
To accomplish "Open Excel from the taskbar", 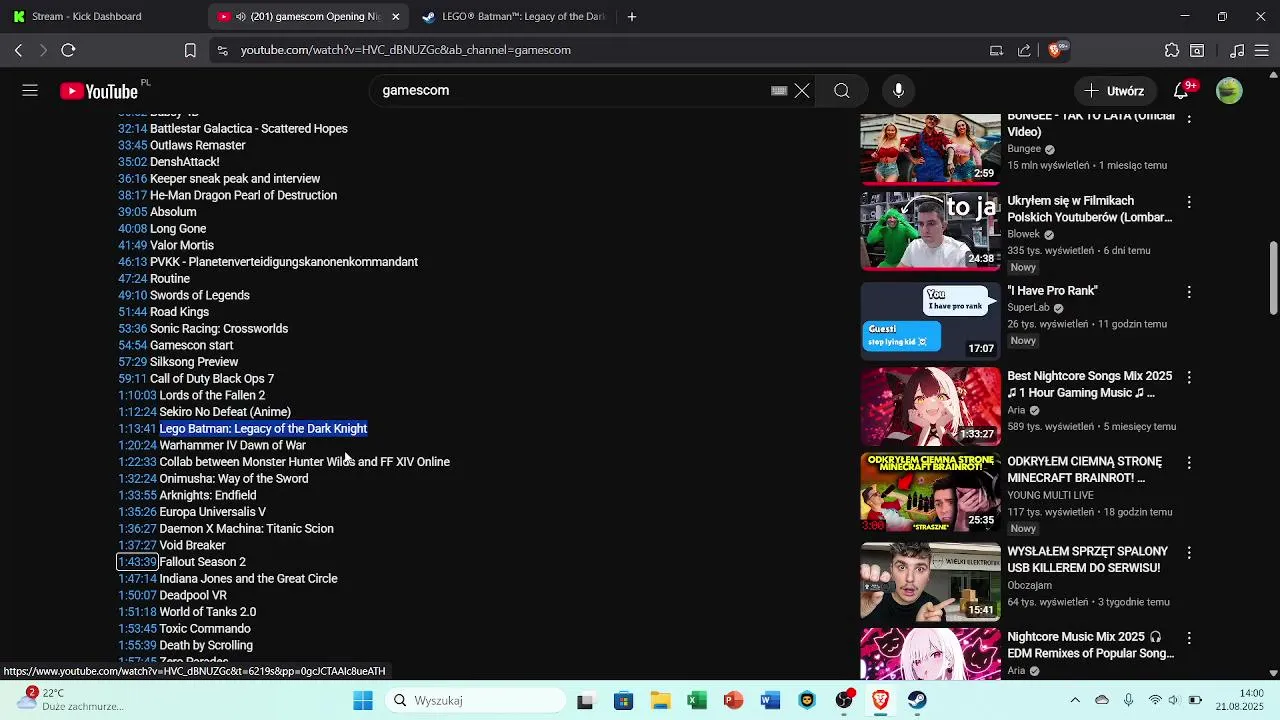I will [697, 701].
